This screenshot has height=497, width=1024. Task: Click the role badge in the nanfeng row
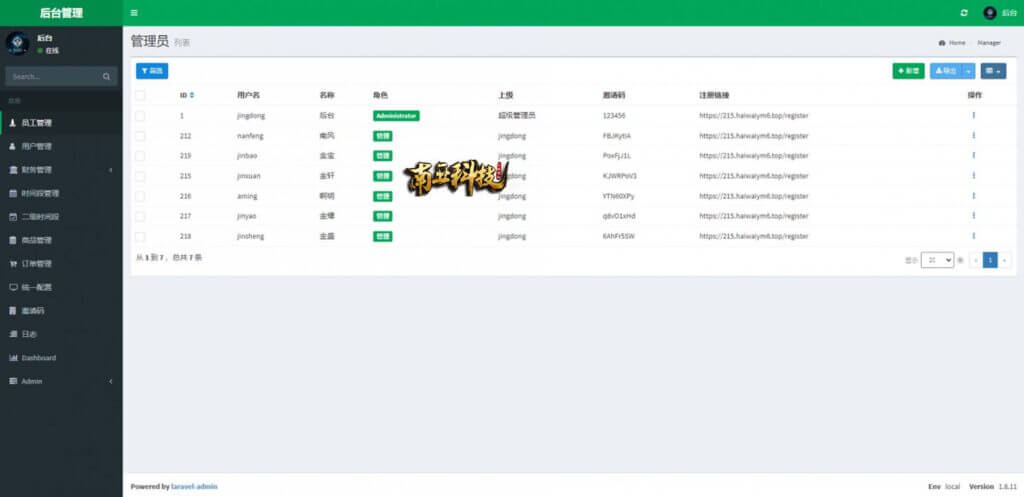click(383, 136)
